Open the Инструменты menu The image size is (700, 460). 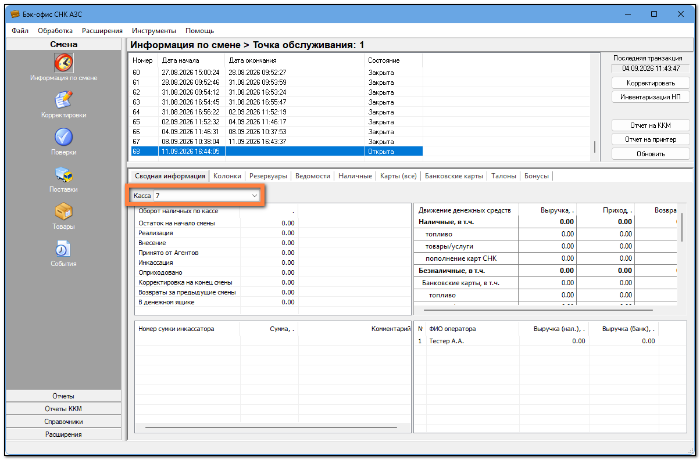pyautogui.click(x=154, y=31)
